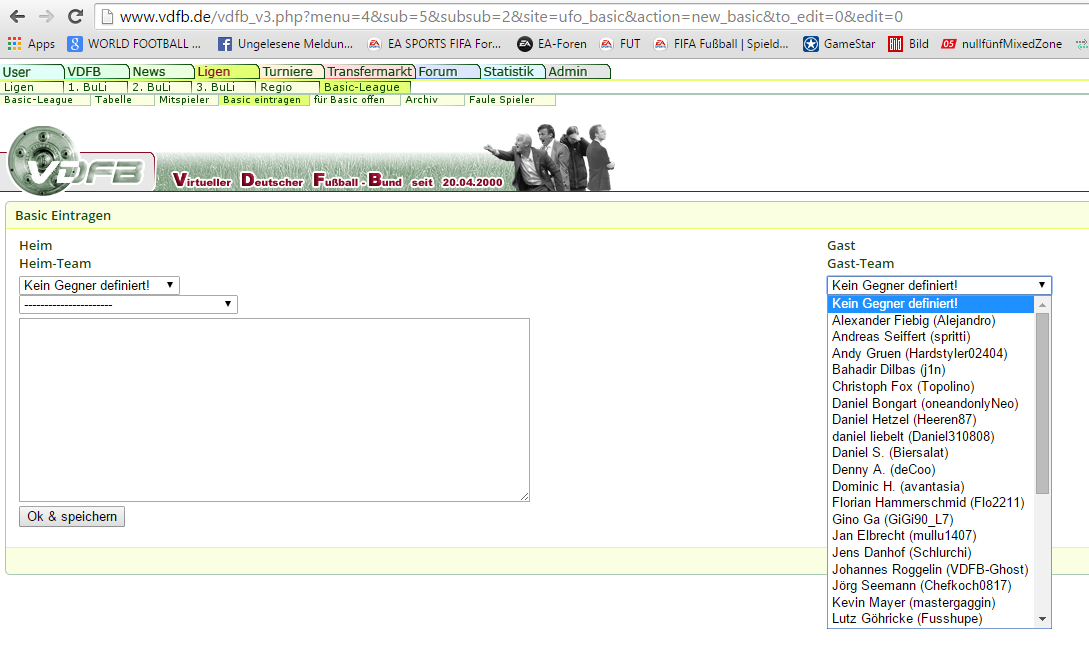1089x668 pixels.
Task: Open the Facebook Ungelesene Meldungen bookmark
Action: pos(284,44)
